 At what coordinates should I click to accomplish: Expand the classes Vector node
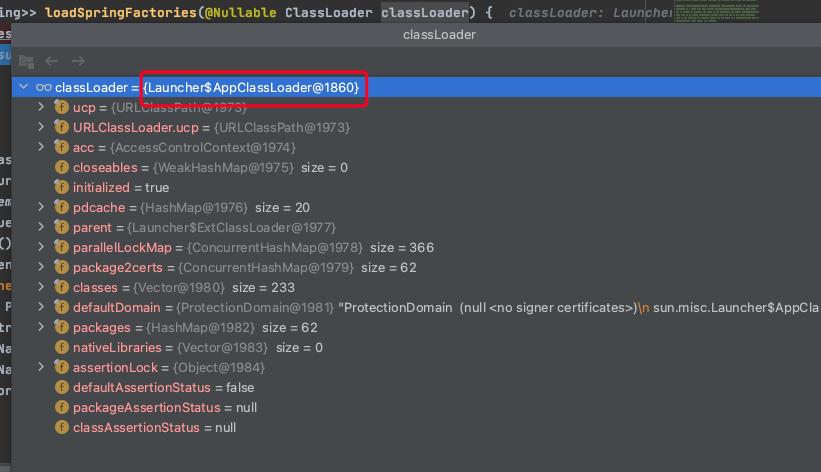coord(41,288)
